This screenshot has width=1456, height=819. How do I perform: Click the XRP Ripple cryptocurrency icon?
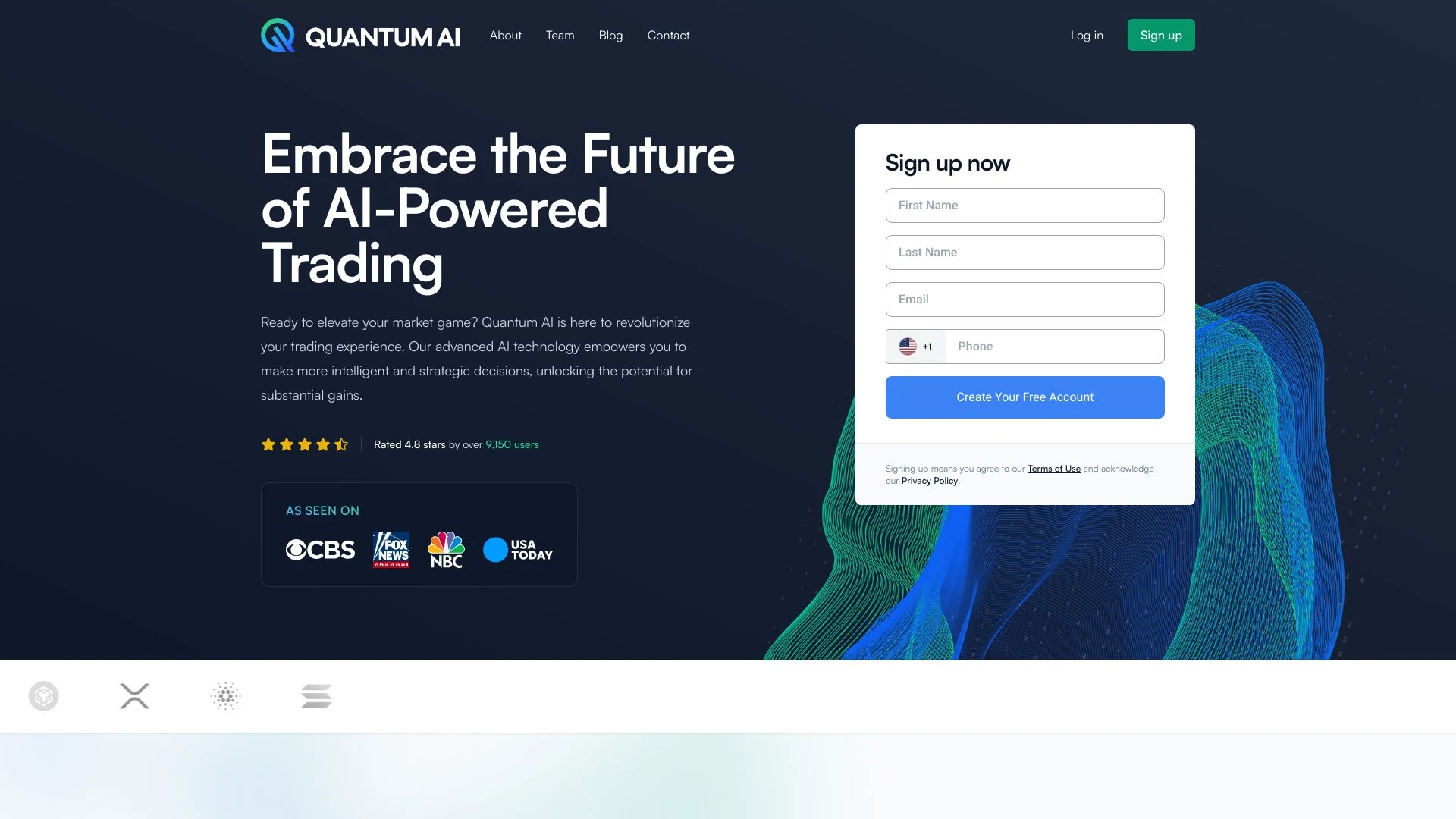(134, 696)
